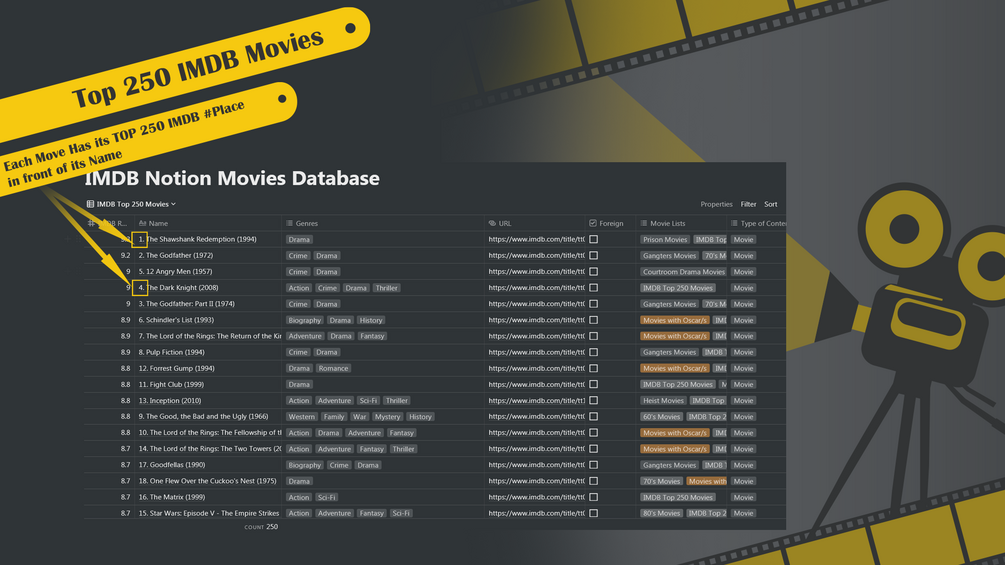Toggle Foreign checkbox for The Dark Knight
This screenshot has height=565, width=1005.
coord(594,288)
